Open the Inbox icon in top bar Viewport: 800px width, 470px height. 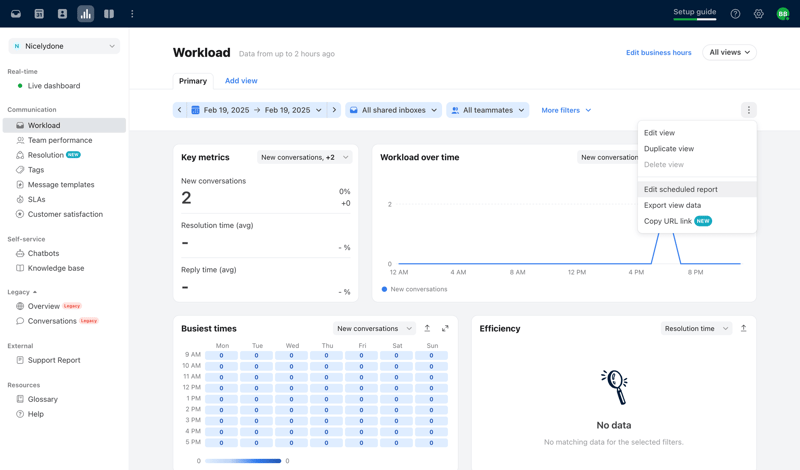coord(16,14)
